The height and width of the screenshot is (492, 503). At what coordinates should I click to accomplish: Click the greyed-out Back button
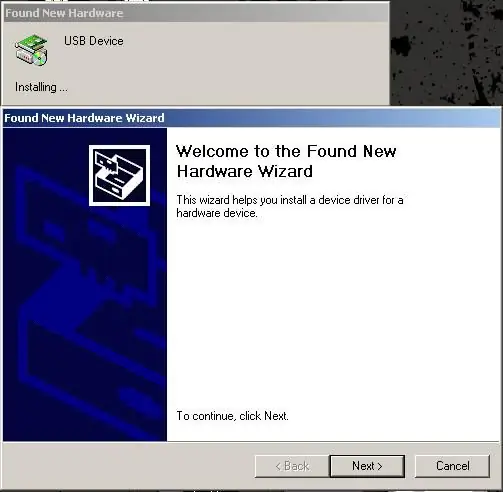(x=292, y=466)
